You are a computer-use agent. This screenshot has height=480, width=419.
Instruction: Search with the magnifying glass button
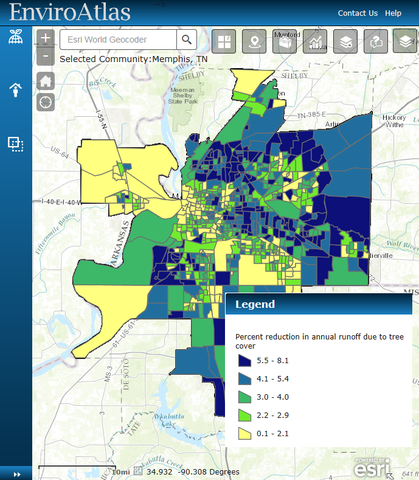(x=186, y=40)
